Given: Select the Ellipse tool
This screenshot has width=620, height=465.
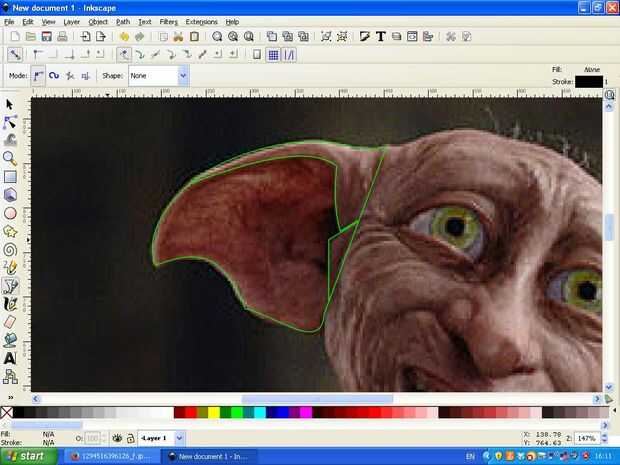Looking at the screenshot, I should 10,213.
